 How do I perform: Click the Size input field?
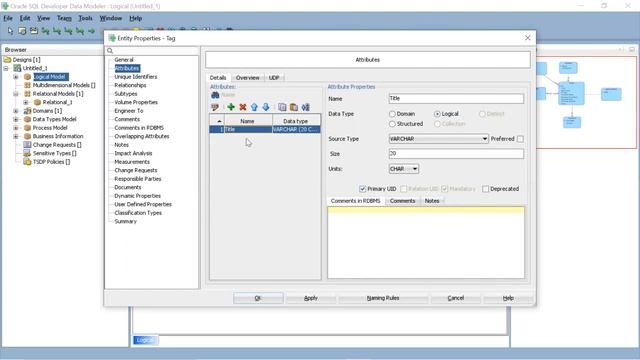click(456, 153)
